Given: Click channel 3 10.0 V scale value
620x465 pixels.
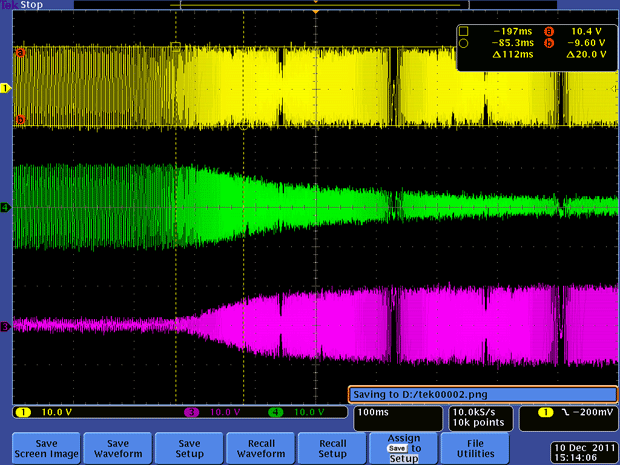Looking at the screenshot, I should (x=225, y=412).
